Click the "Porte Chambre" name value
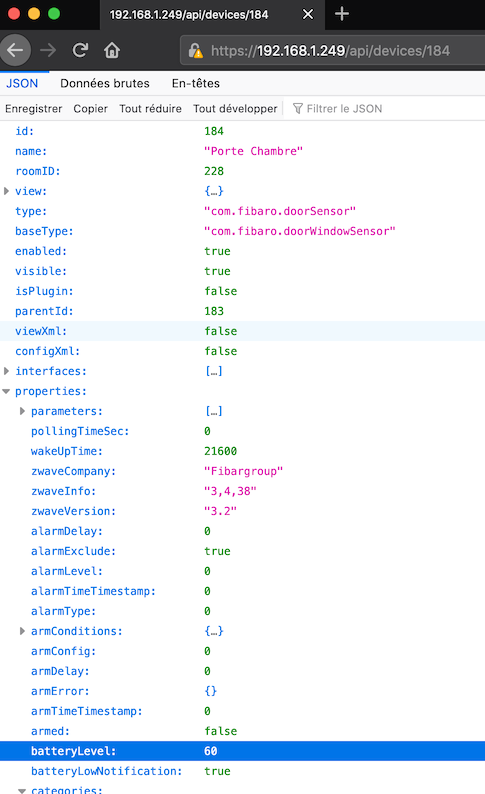The image size is (485, 794). 253,151
